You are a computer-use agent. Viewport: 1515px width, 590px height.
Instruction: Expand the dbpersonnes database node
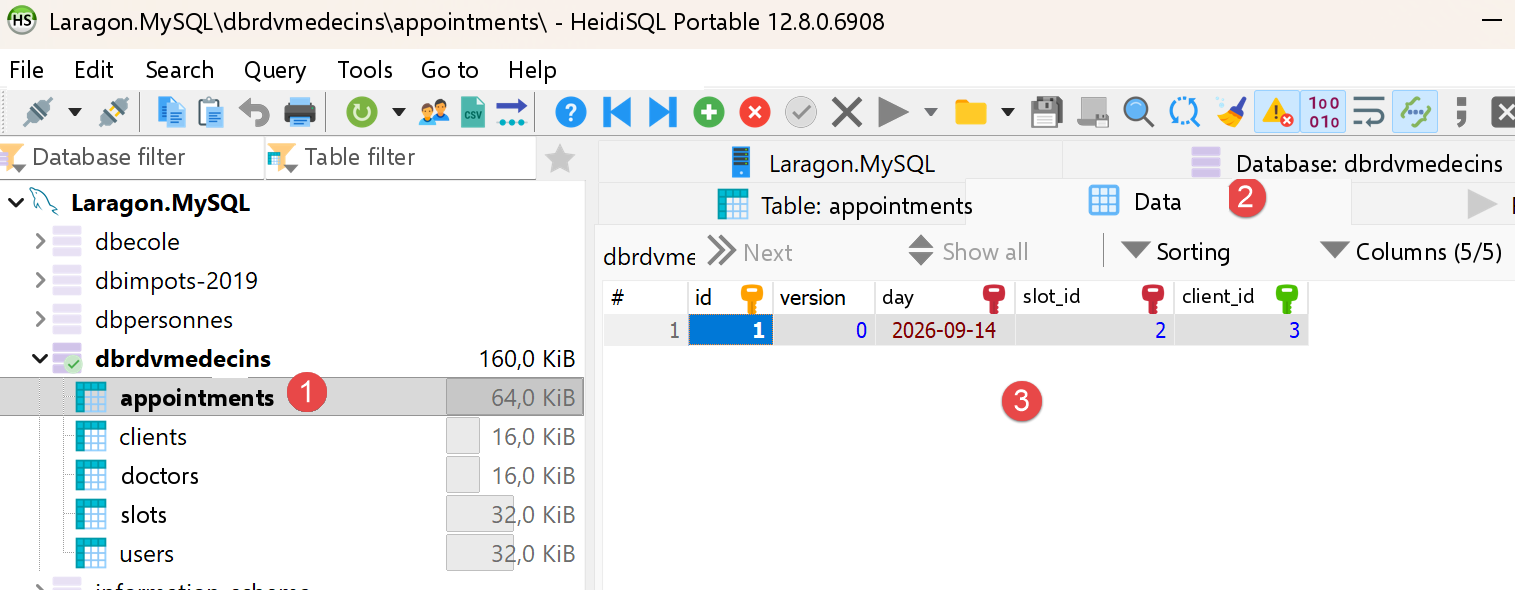pos(40,320)
